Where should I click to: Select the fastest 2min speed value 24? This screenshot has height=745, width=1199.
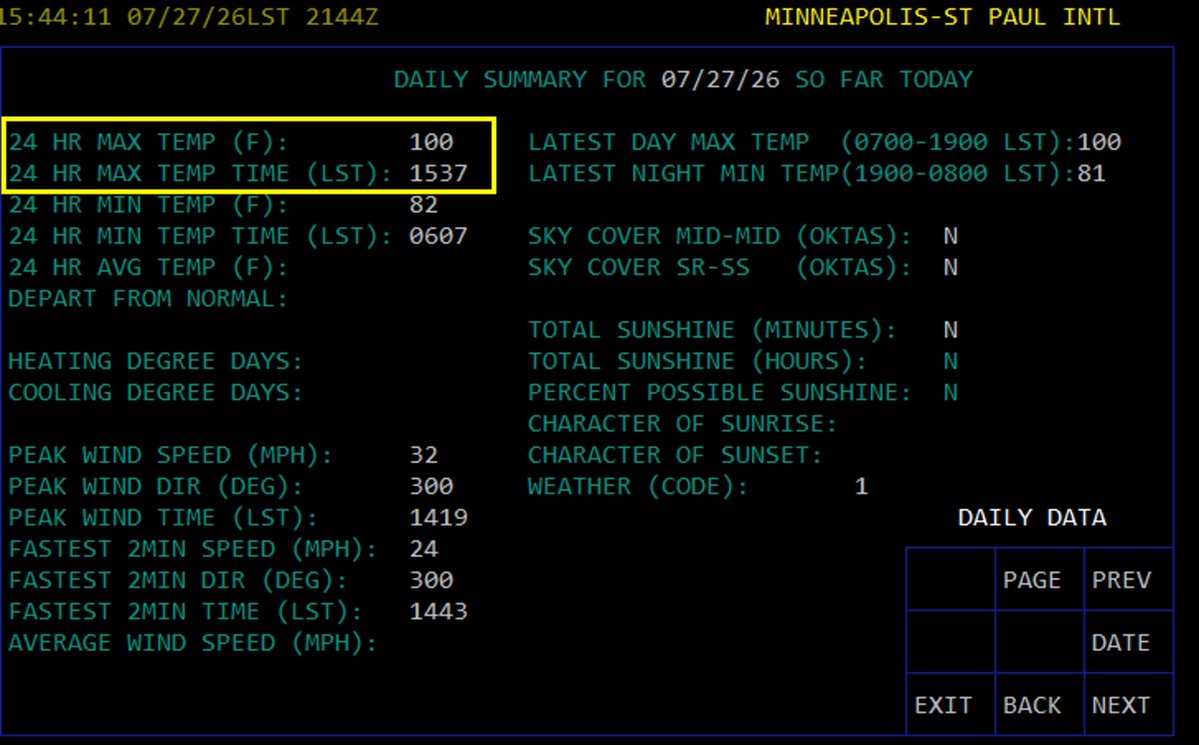(x=424, y=549)
